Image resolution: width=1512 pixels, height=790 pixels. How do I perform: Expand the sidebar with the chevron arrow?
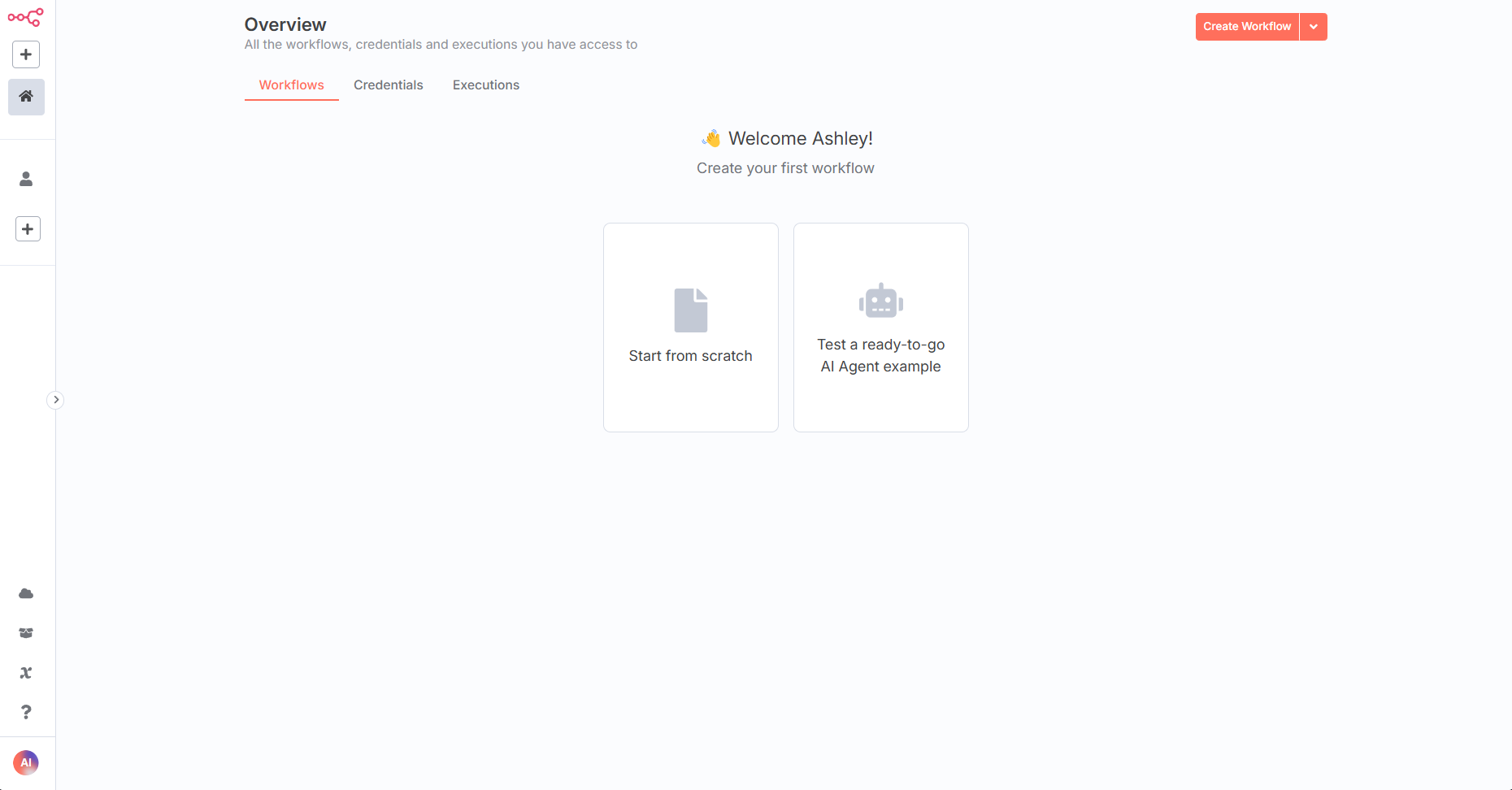tap(55, 400)
